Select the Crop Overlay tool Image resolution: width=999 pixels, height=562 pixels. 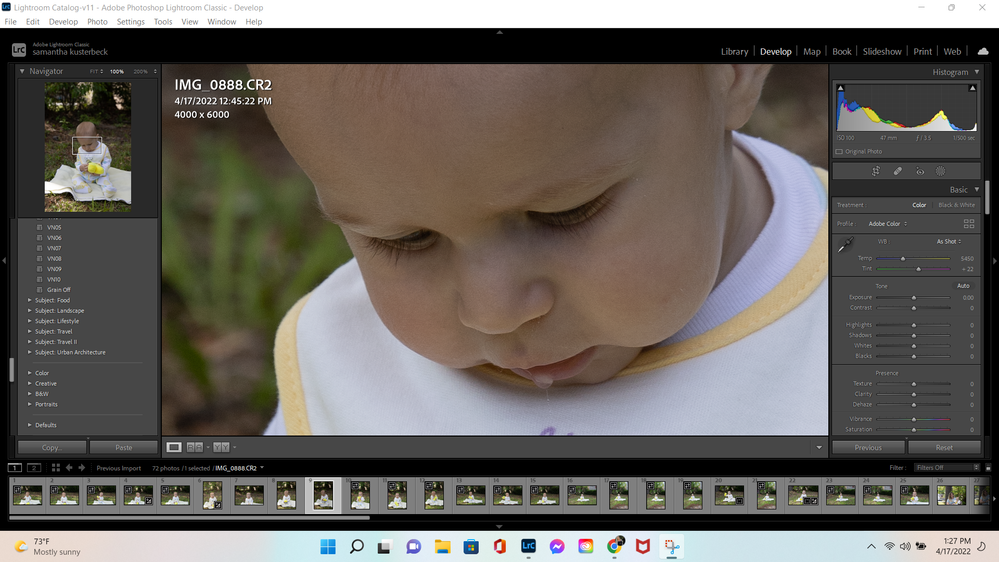pos(875,171)
